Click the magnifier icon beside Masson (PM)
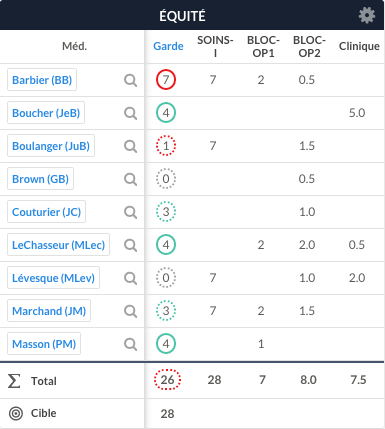Image resolution: width=385 pixels, height=429 pixels. click(130, 344)
